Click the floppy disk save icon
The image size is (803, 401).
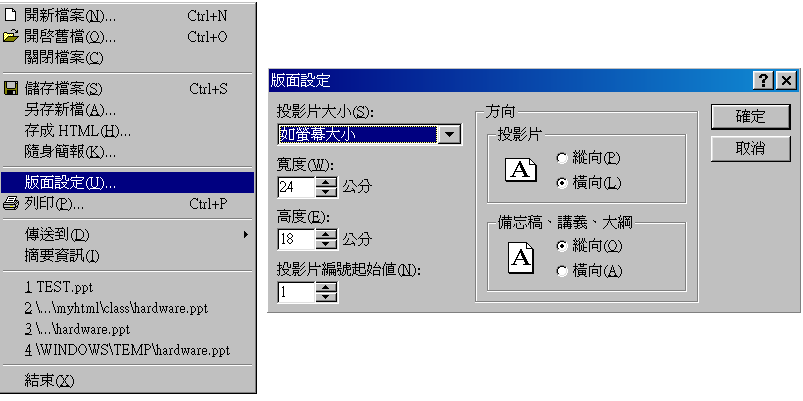tap(11, 88)
